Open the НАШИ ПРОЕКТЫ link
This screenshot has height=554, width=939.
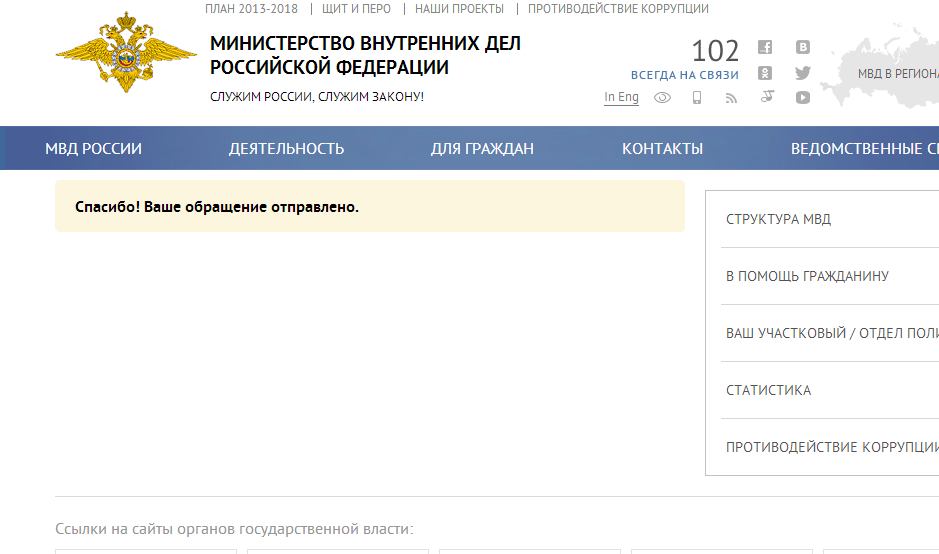pyautogui.click(x=459, y=9)
